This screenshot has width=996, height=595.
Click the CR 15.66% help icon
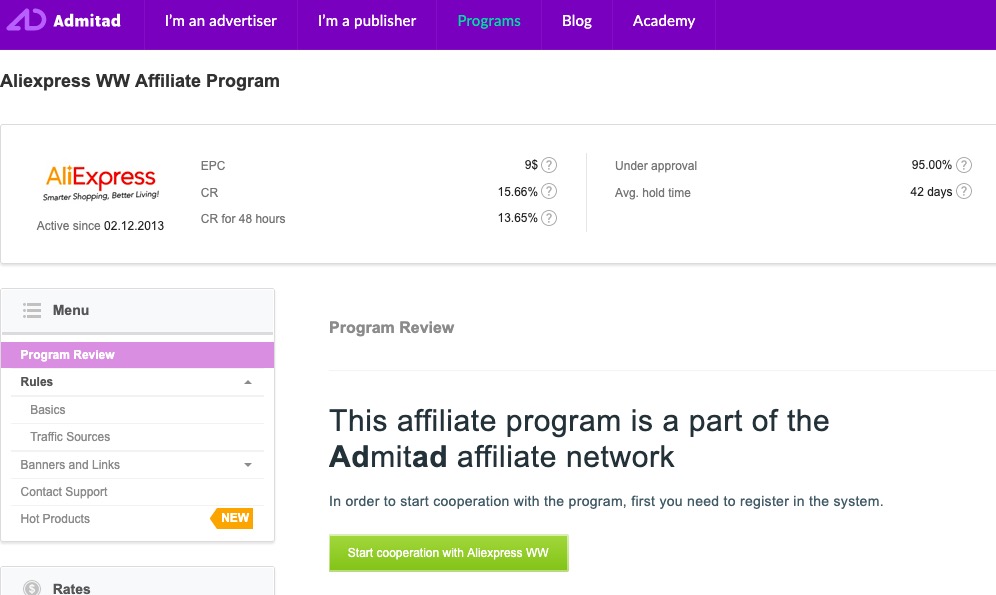tap(549, 191)
